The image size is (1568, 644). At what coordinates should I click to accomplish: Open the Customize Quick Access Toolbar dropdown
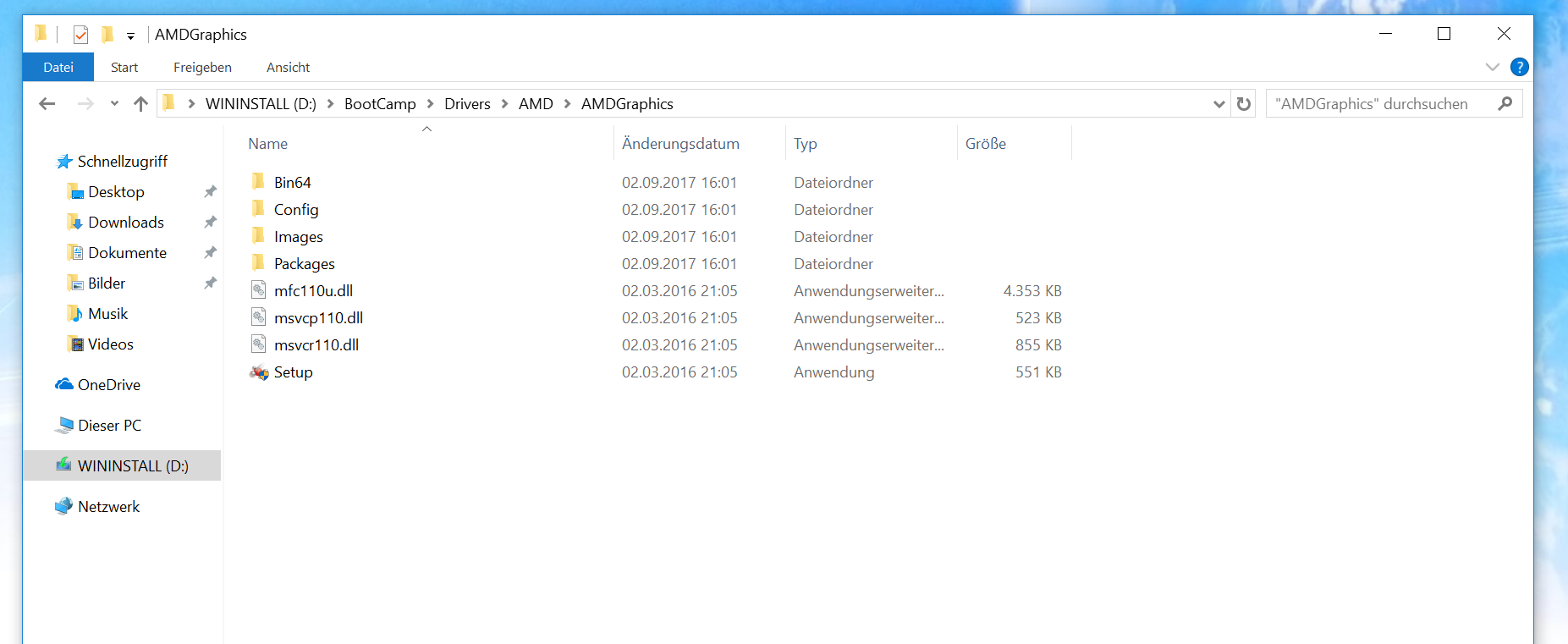[x=130, y=36]
